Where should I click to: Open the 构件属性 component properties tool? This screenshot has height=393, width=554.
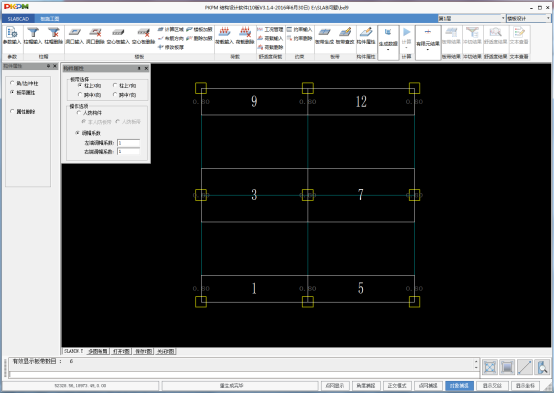[366, 36]
